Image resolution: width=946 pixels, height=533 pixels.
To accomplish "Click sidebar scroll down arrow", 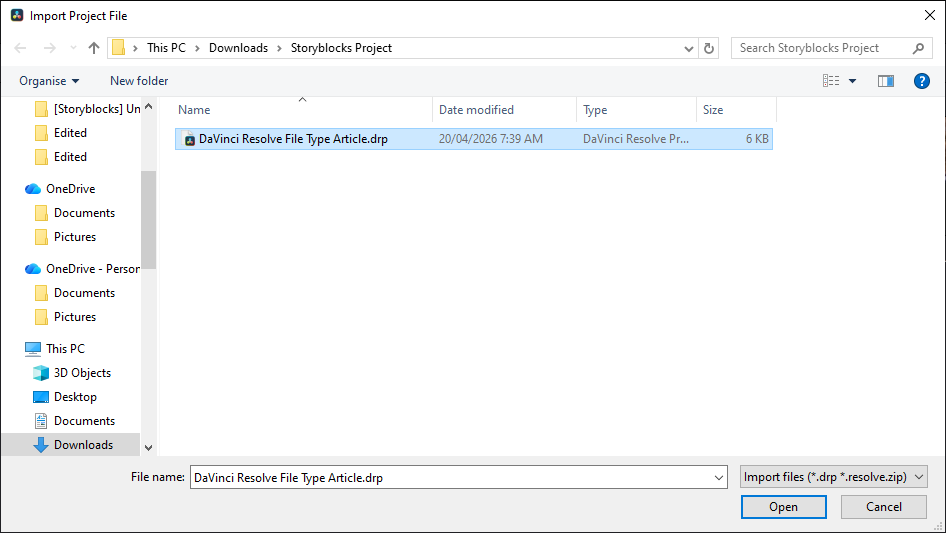I will (148, 448).
